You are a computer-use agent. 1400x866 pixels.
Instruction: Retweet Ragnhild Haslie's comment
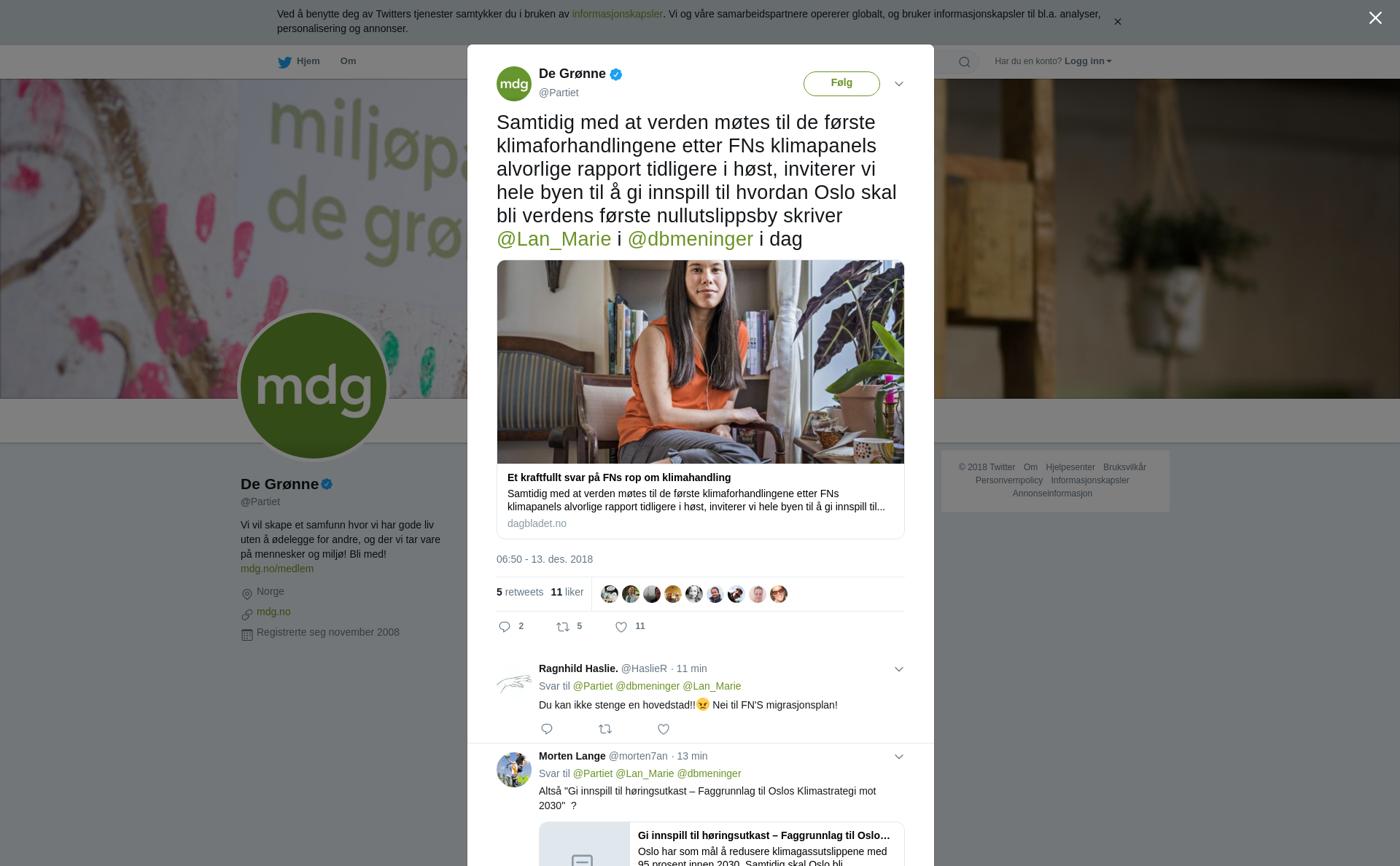click(605, 729)
